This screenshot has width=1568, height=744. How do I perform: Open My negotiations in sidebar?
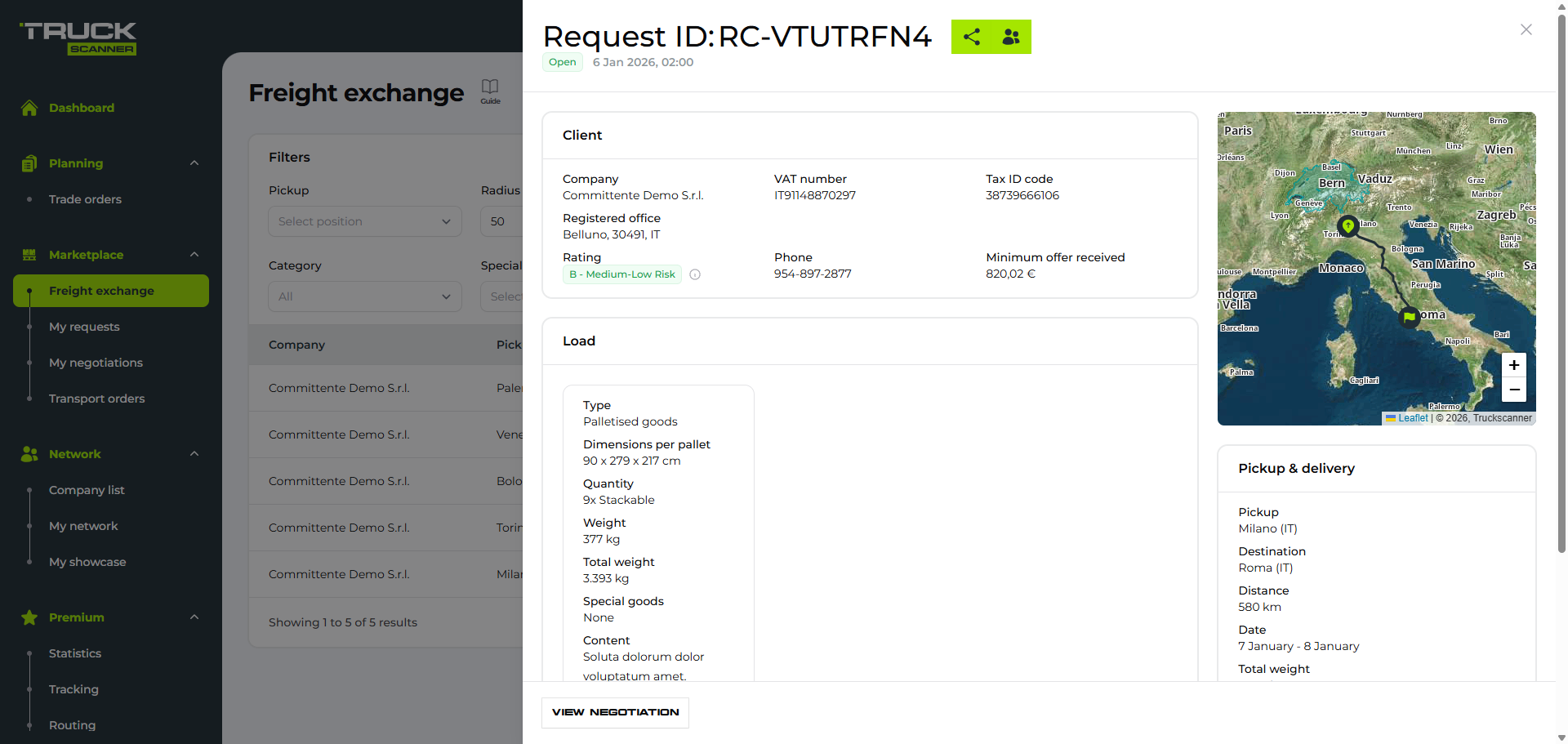point(96,363)
